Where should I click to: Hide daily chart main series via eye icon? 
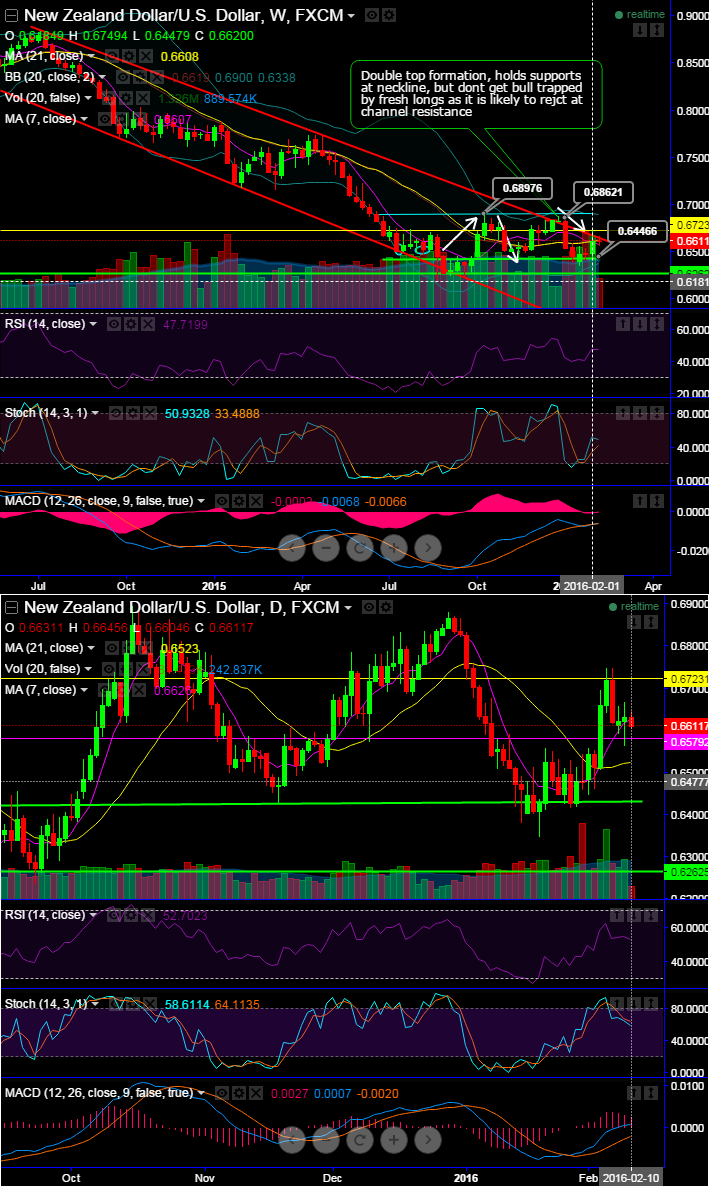click(368, 607)
